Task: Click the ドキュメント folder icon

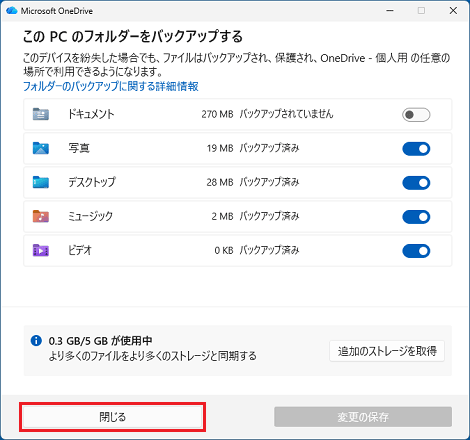Action: pos(41,114)
